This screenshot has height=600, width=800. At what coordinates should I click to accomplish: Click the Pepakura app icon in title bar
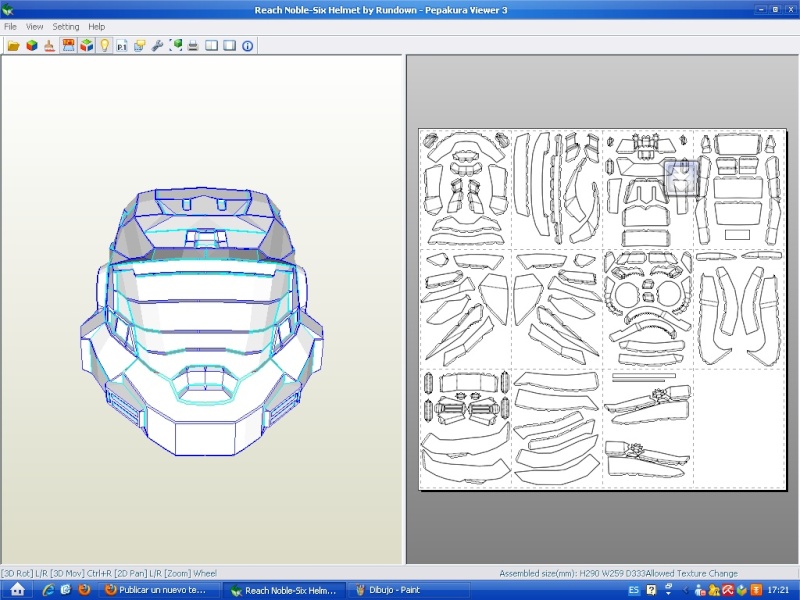point(7,10)
